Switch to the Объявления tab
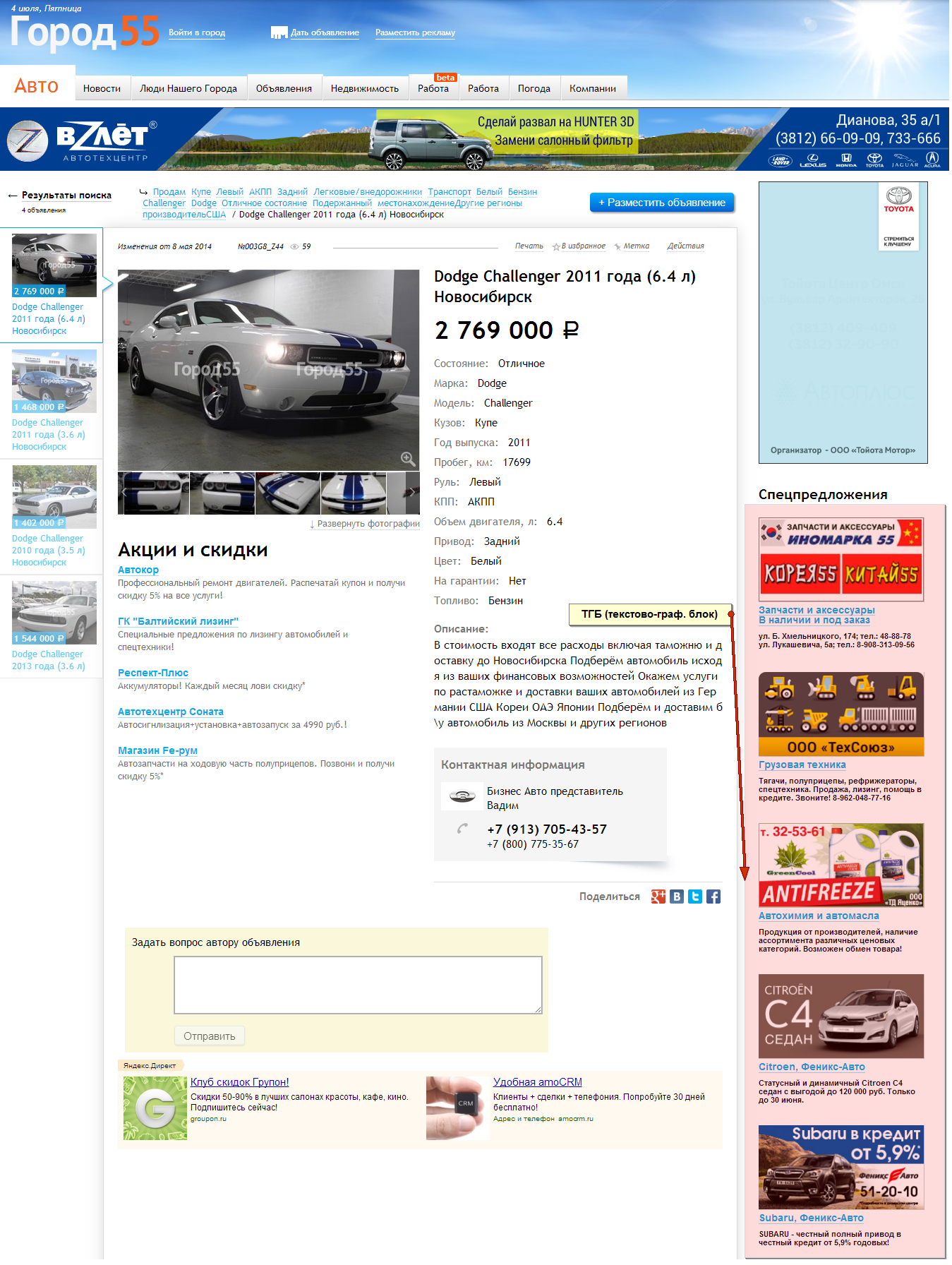 pyautogui.click(x=284, y=88)
